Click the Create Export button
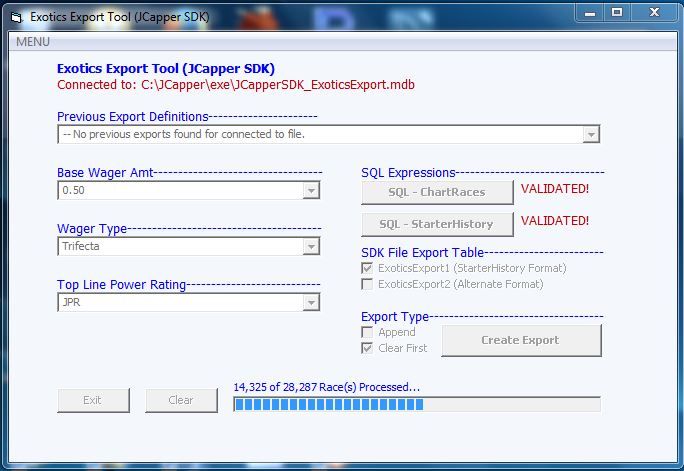Screen dimensions: 684x471 click(521, 340)
